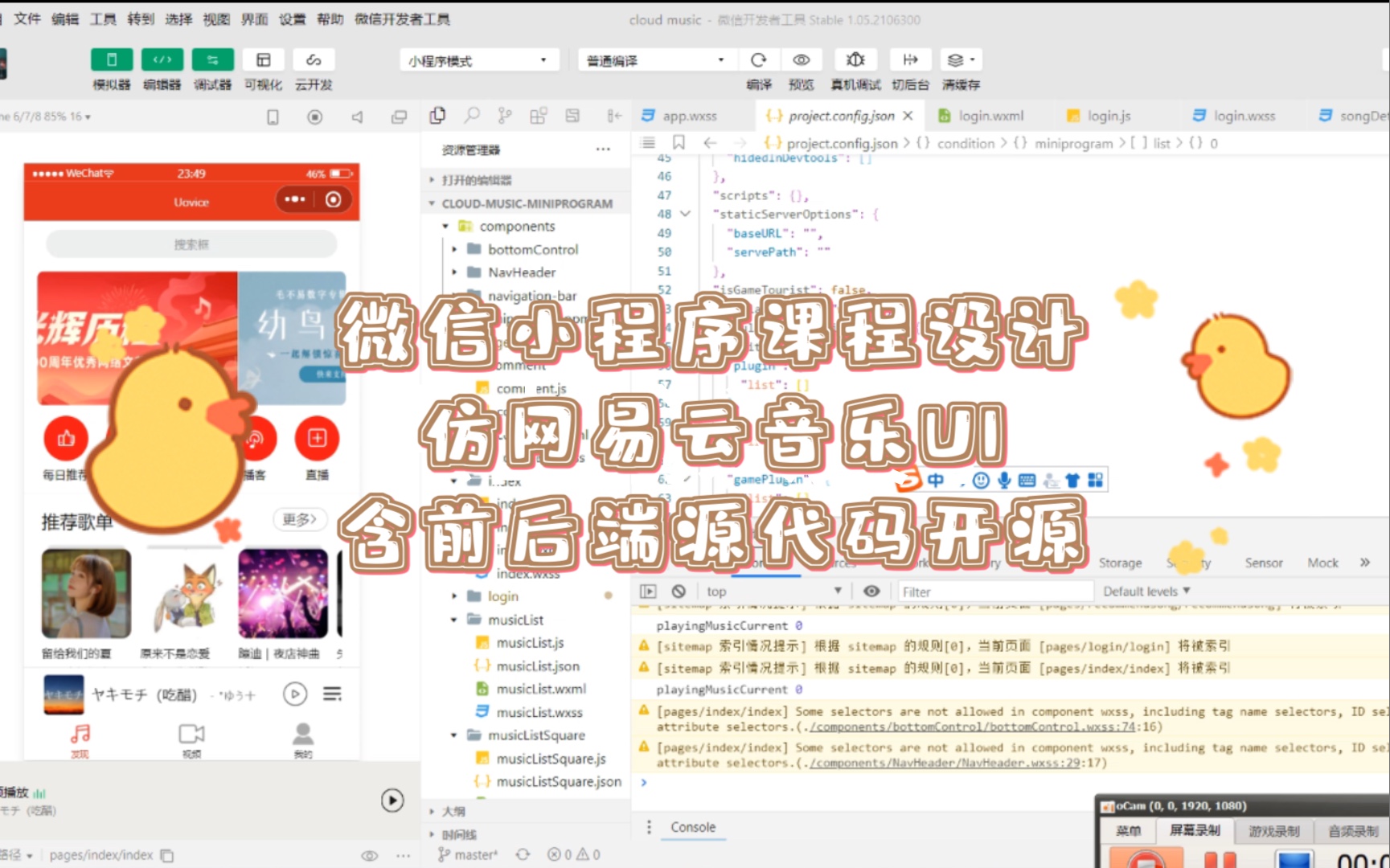Viewport: 1390px width, 868px height.
Task: Show more debugger tabs chevron
Action: coord(1365,563)
